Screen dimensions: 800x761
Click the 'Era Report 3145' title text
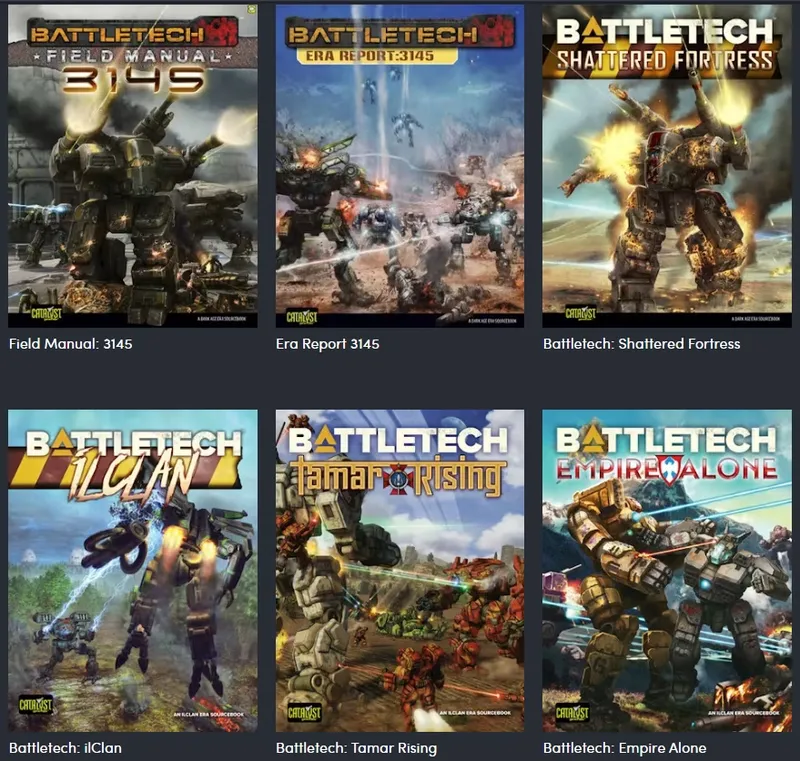point(328,344)
